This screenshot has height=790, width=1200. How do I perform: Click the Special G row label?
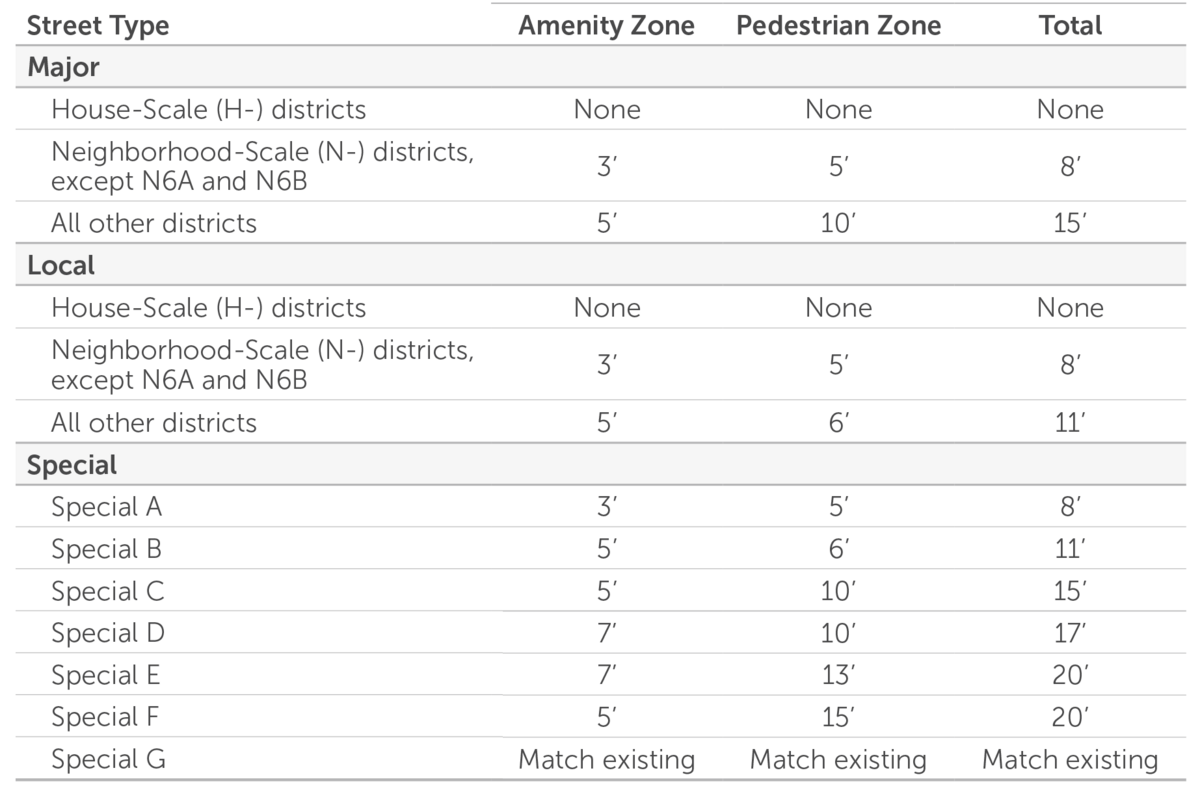(108, 759)
